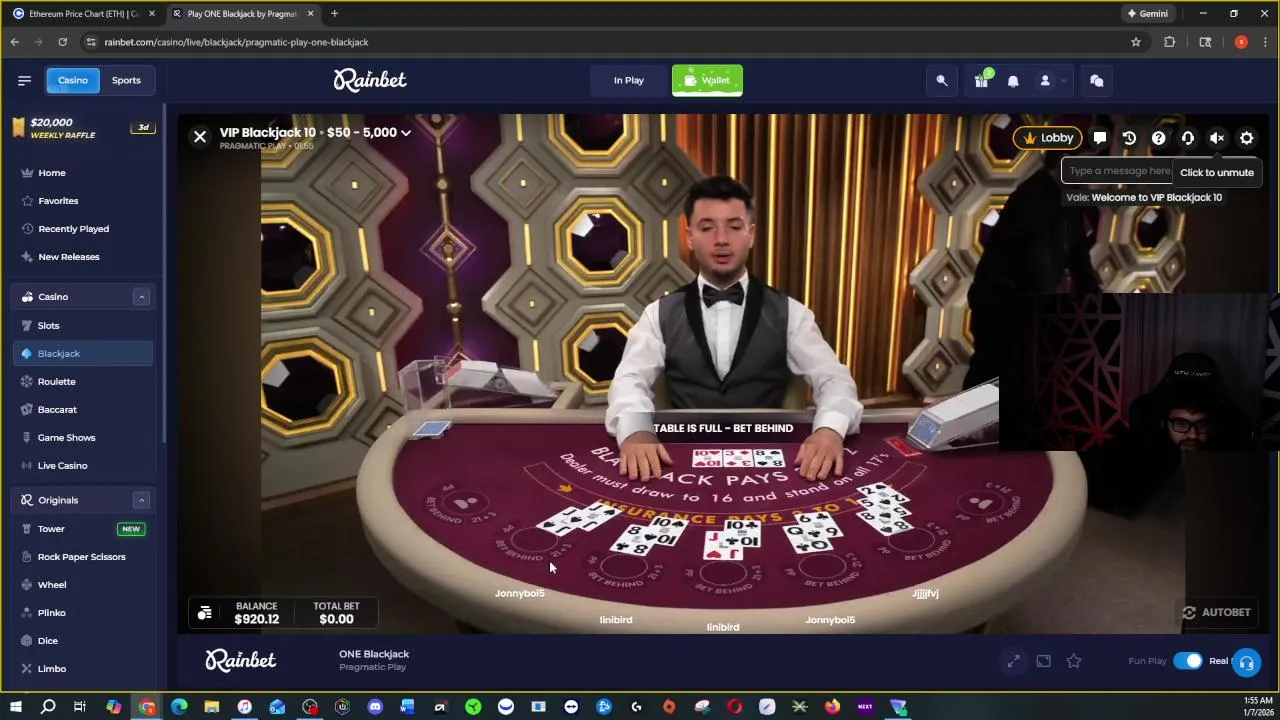Toggle the in-game chat panel icon
This screenshot has height=720, width=1280.
1100,138
